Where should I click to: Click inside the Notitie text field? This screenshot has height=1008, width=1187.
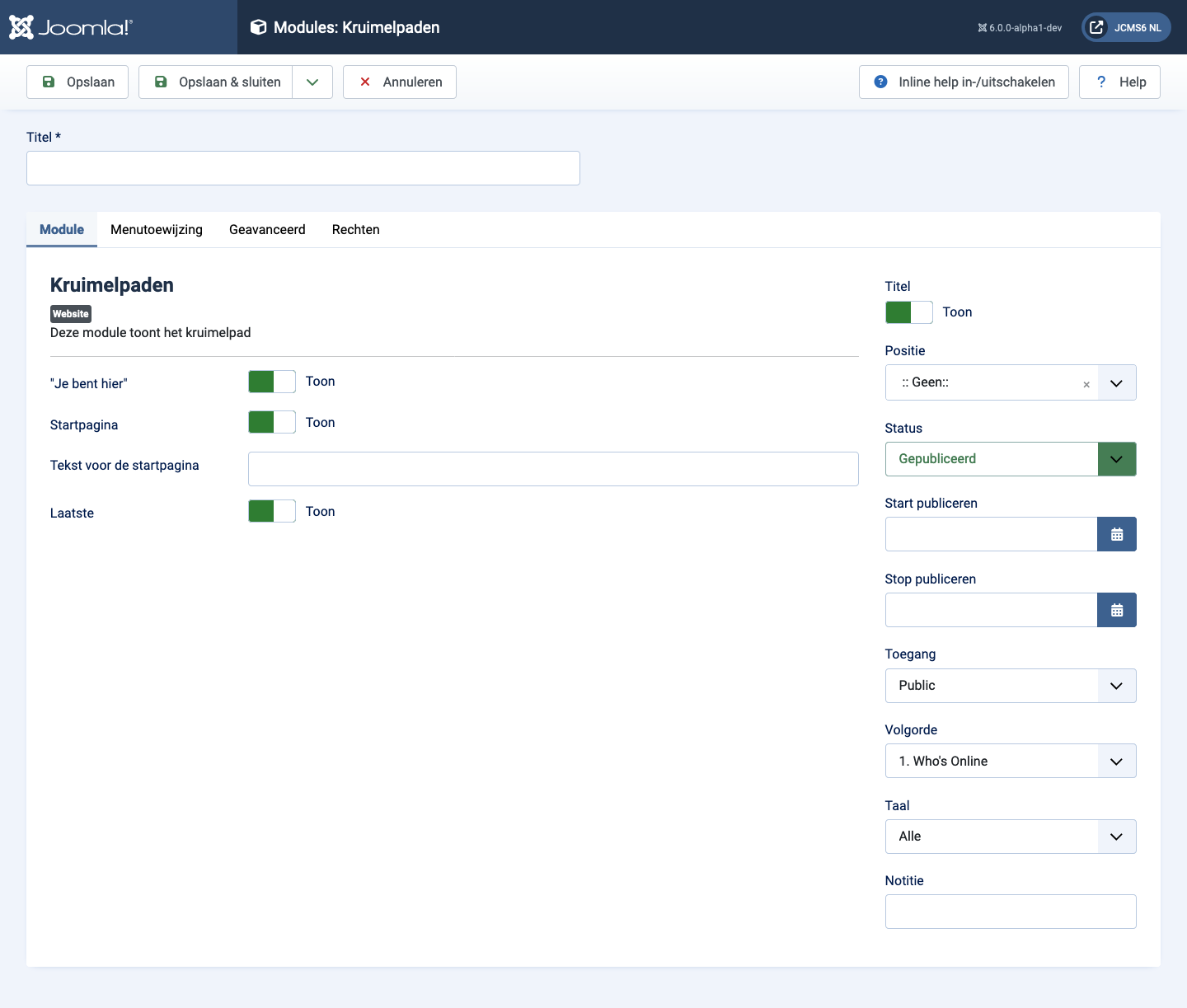(x=1010, y=912)
